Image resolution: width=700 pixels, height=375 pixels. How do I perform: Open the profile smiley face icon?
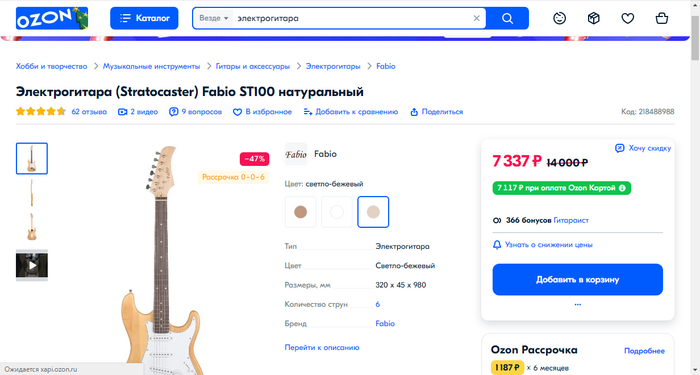click(x=559, y=18)
